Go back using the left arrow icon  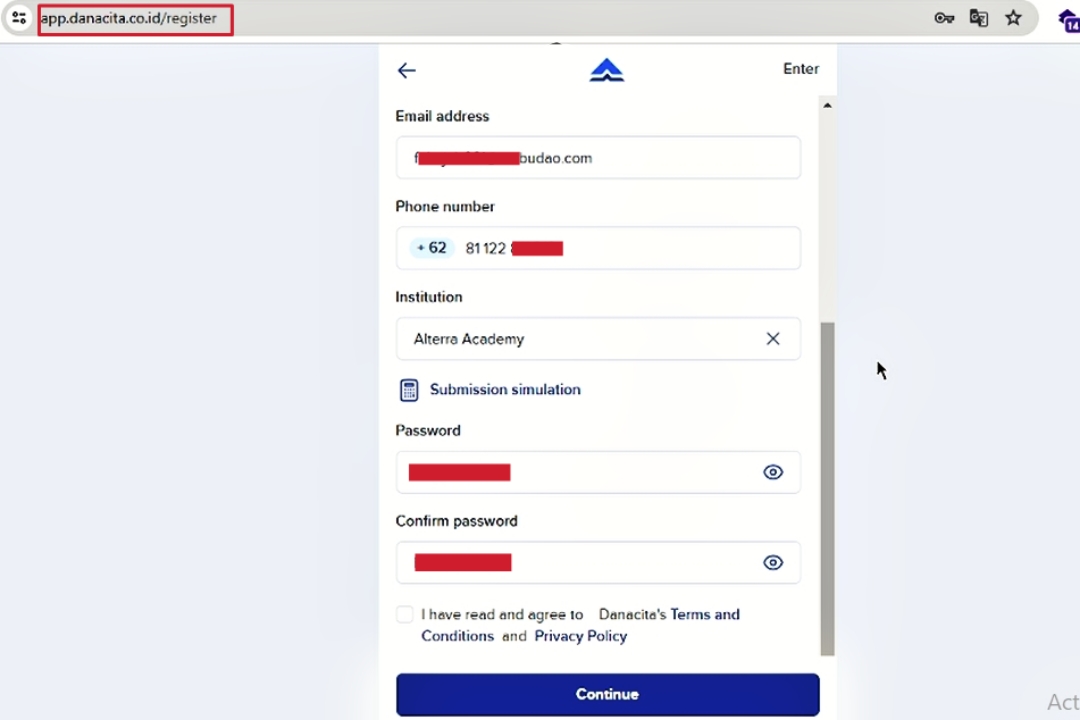click(406, 70)
